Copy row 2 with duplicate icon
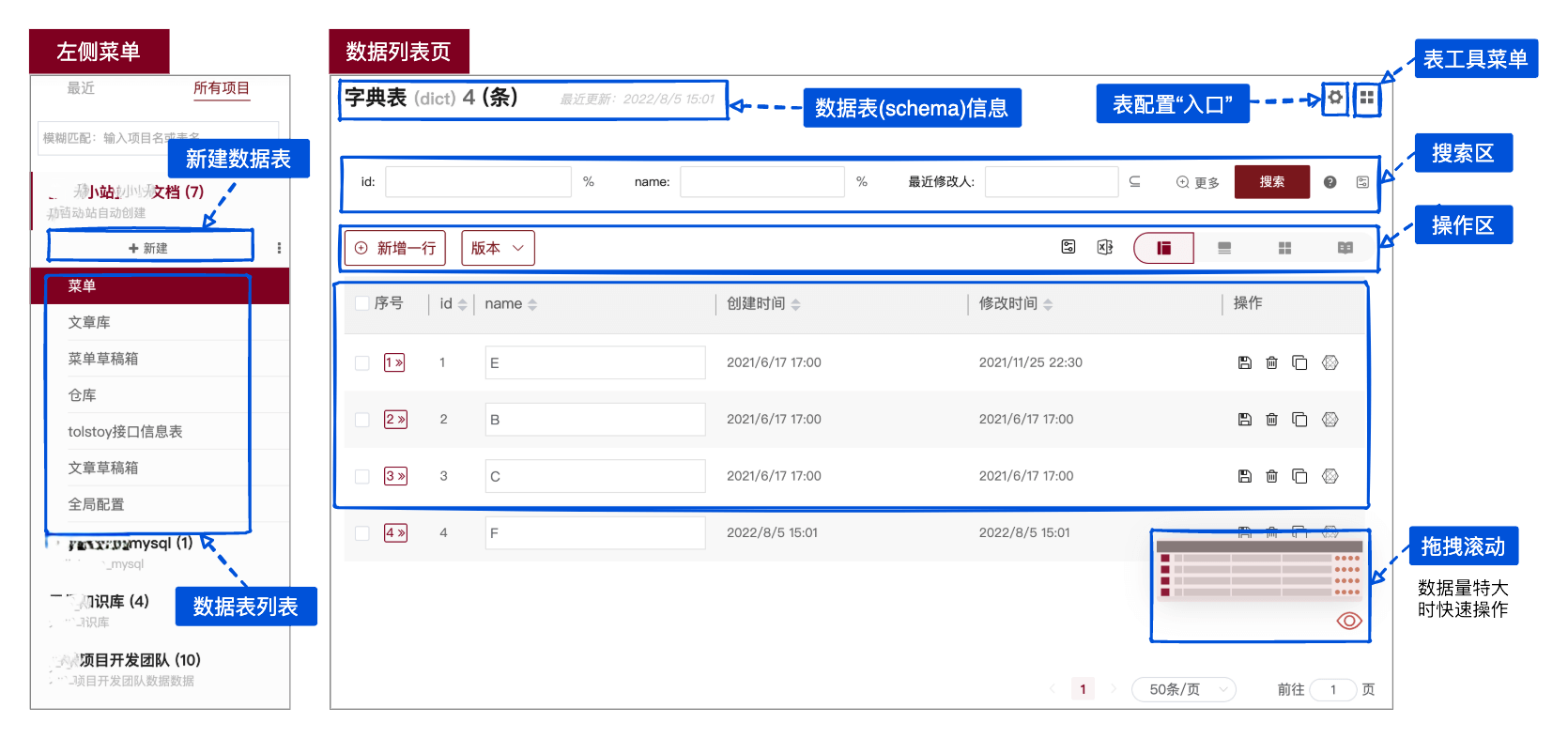Image resolution: width=1568 pixels, height=738 pixels. point(1299,420)
